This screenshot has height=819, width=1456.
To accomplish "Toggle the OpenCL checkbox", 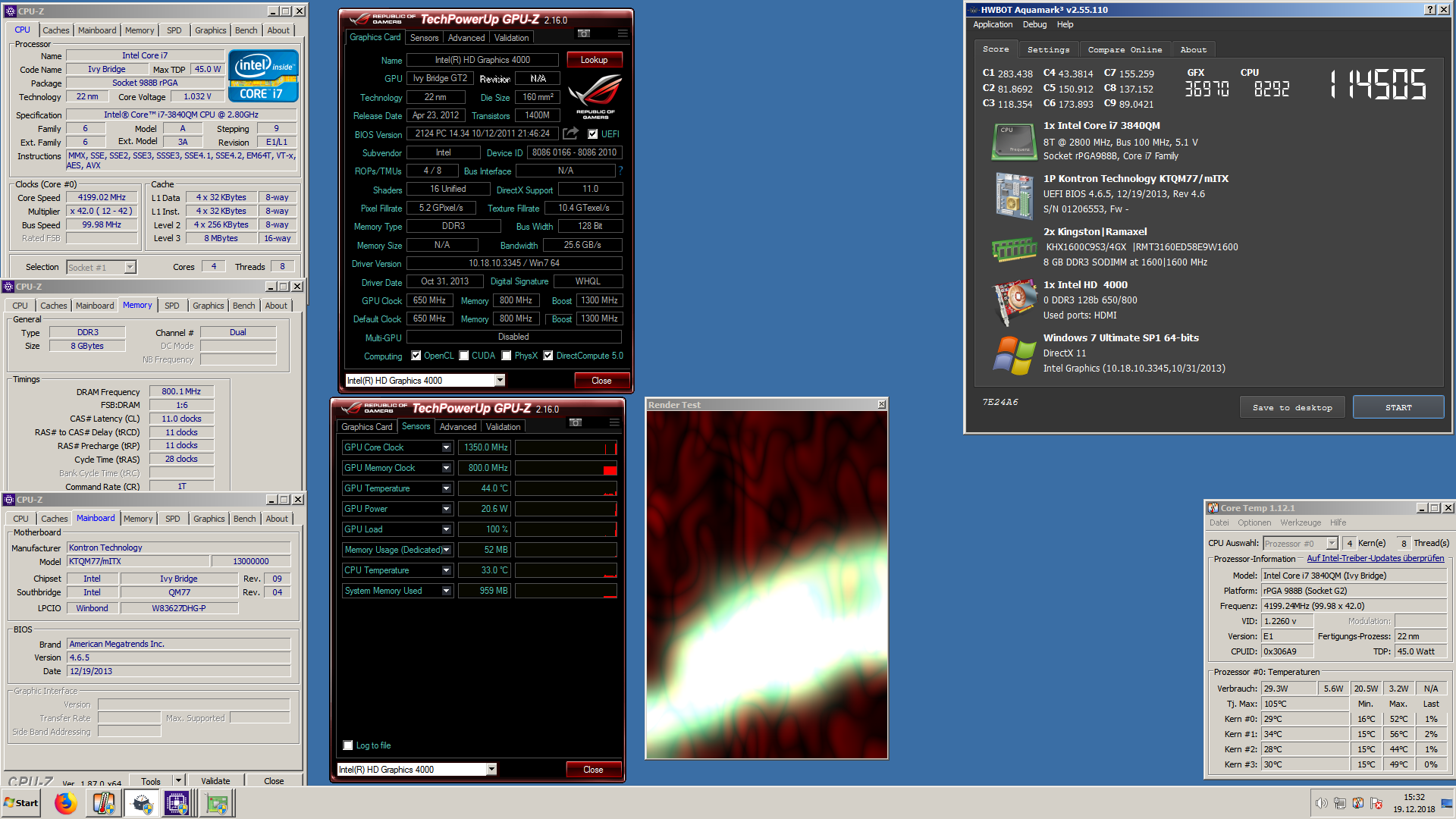I will 416,356.
